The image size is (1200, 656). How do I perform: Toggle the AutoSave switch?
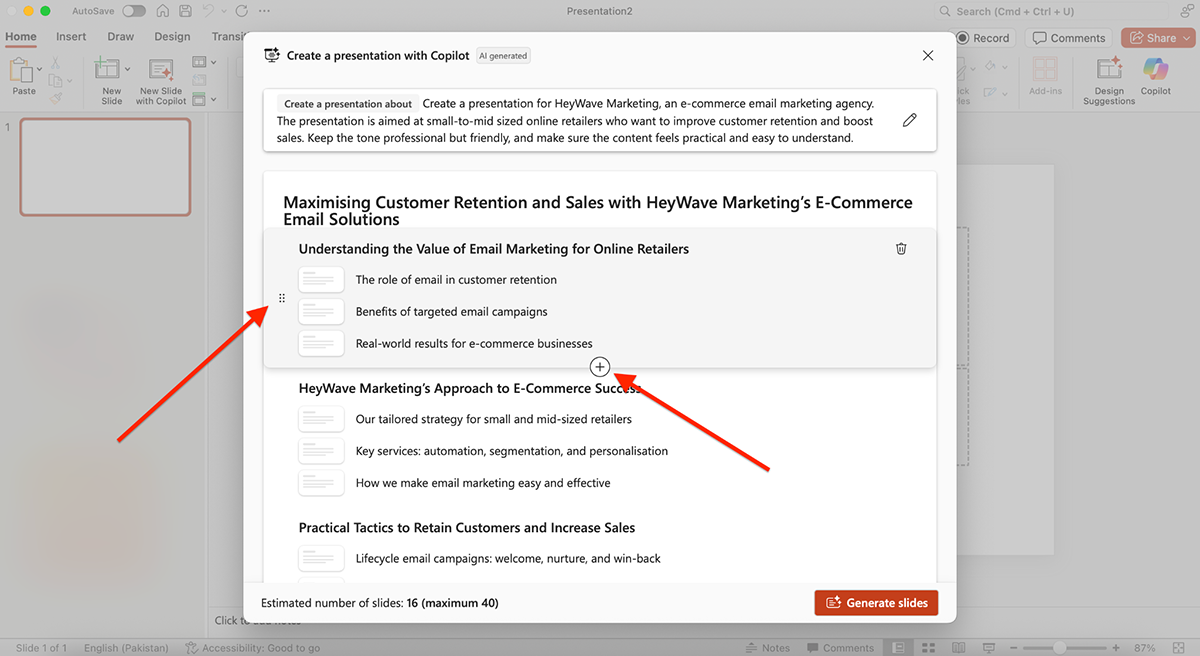point(133,11)
